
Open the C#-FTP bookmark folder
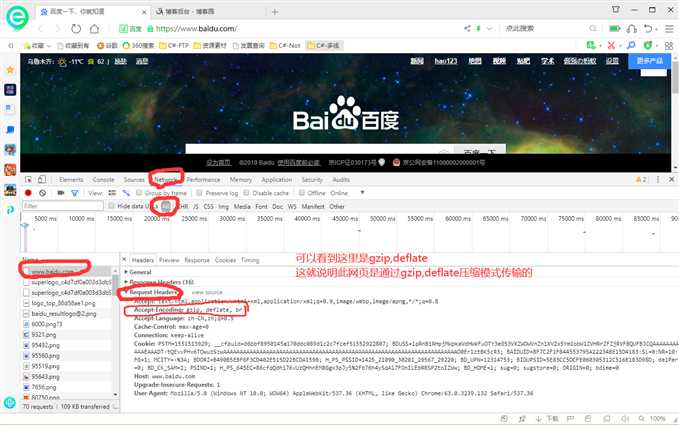[174, 45]
